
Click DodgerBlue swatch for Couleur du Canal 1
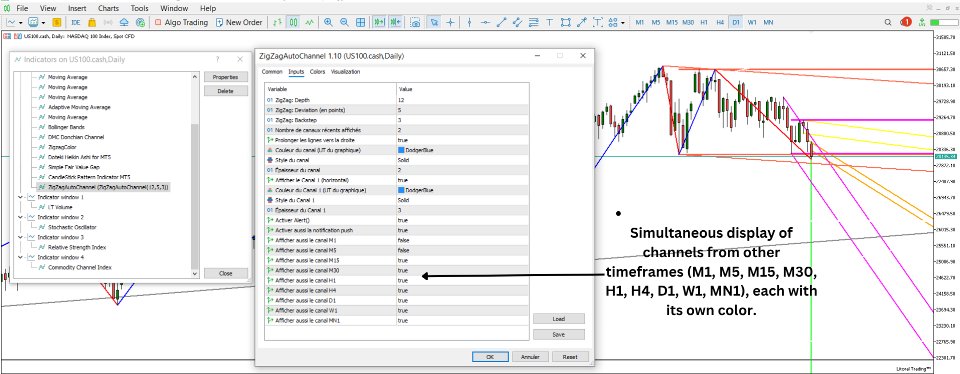pos(400,190)
